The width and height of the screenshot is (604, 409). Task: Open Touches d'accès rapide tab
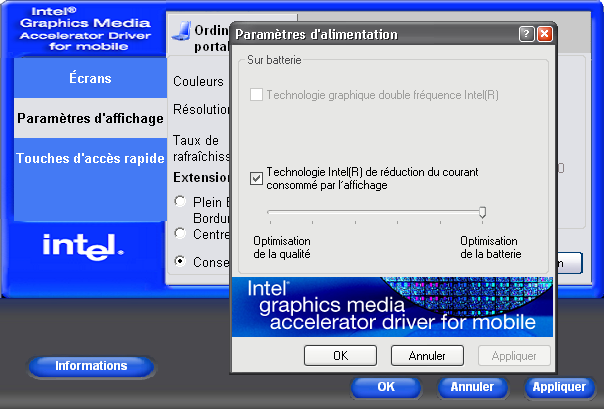[90, 158]
